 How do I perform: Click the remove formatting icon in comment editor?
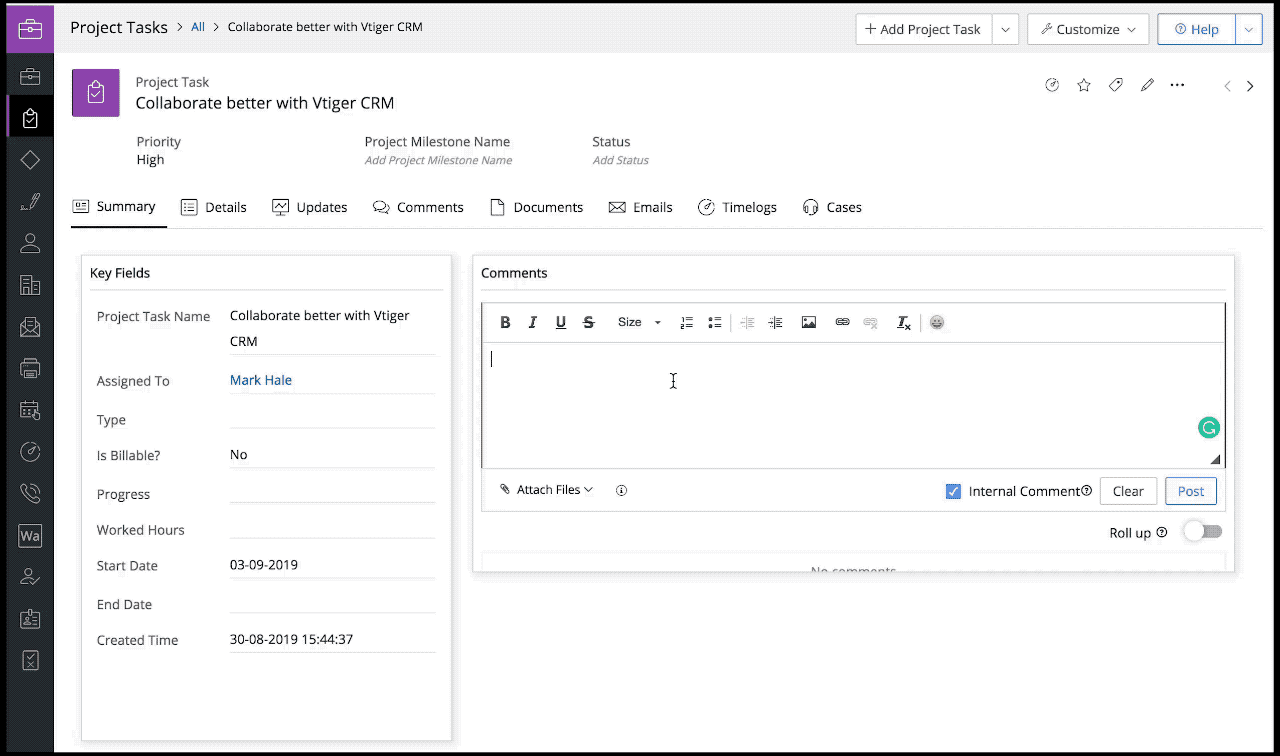coord(903,322)
